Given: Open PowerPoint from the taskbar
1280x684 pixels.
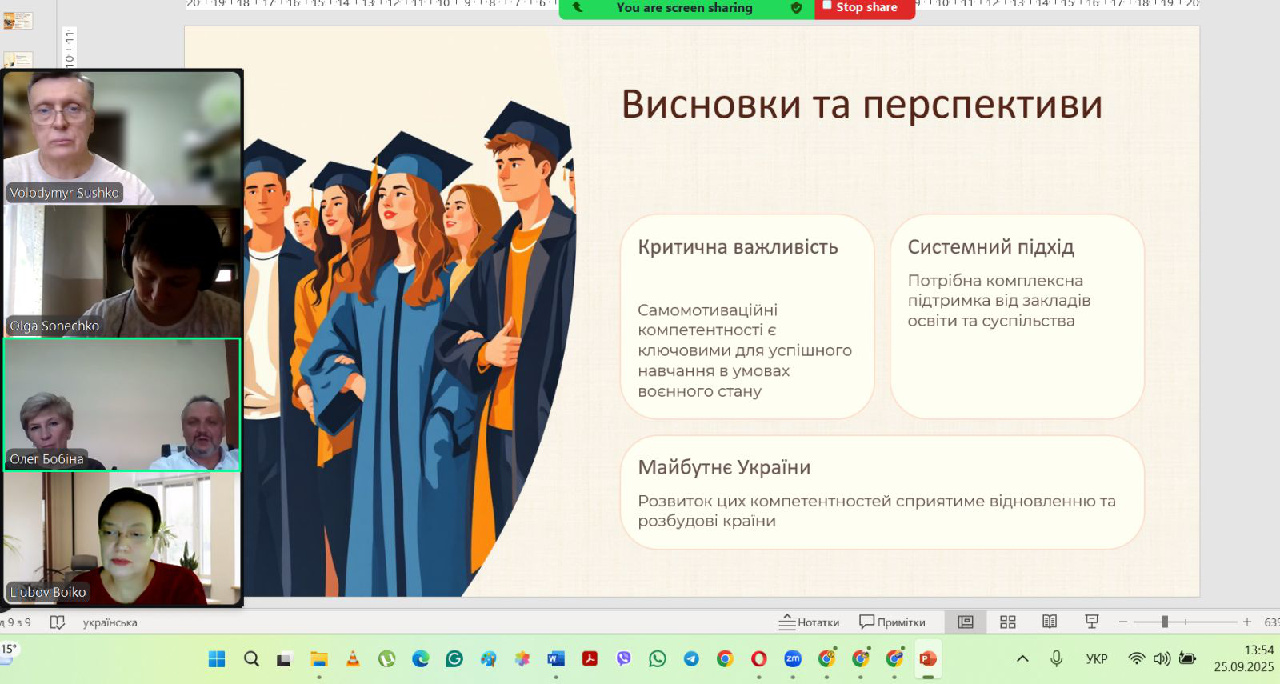Looking at the screenshot, I should click(928, 659).
